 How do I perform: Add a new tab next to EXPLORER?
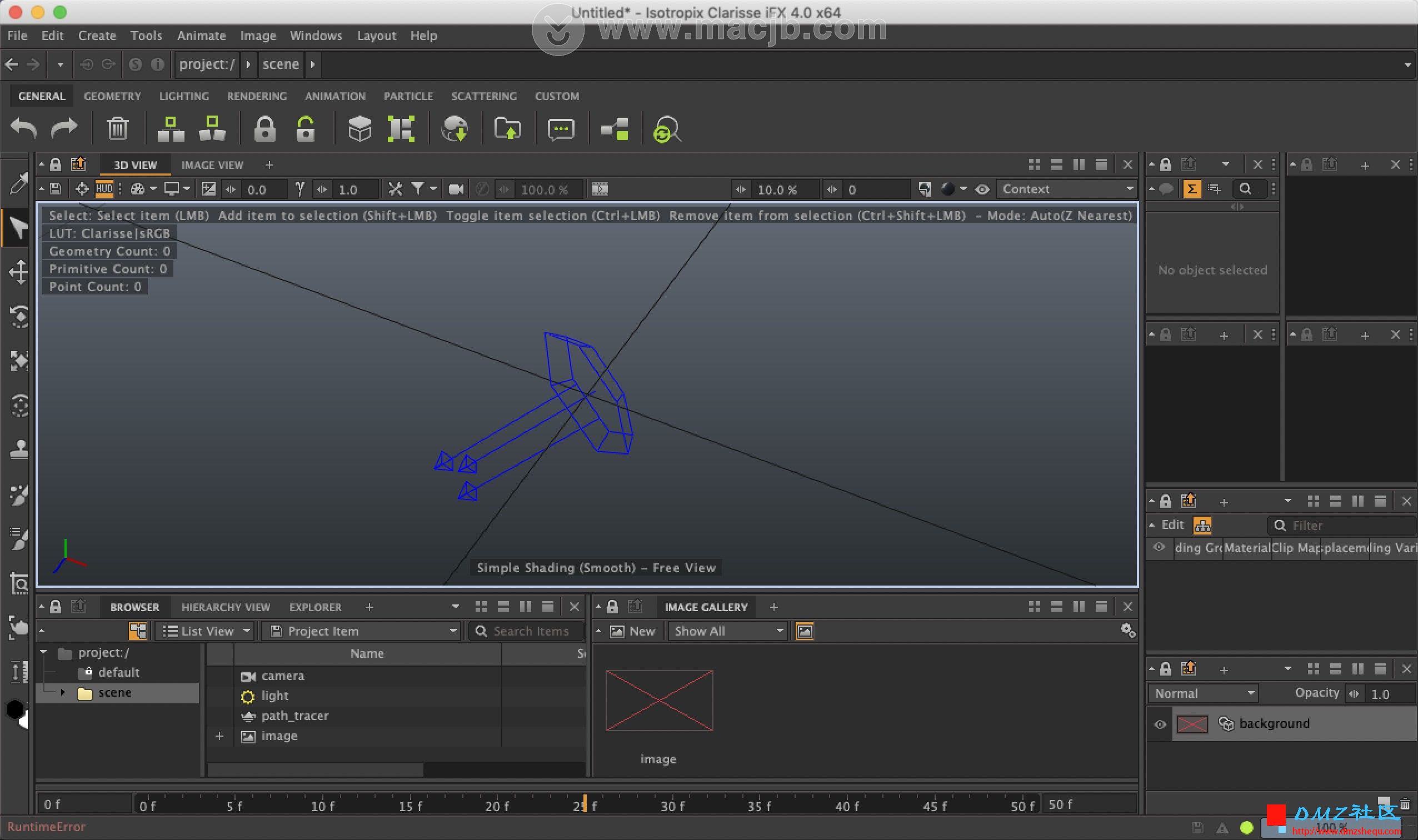point(369,607)
